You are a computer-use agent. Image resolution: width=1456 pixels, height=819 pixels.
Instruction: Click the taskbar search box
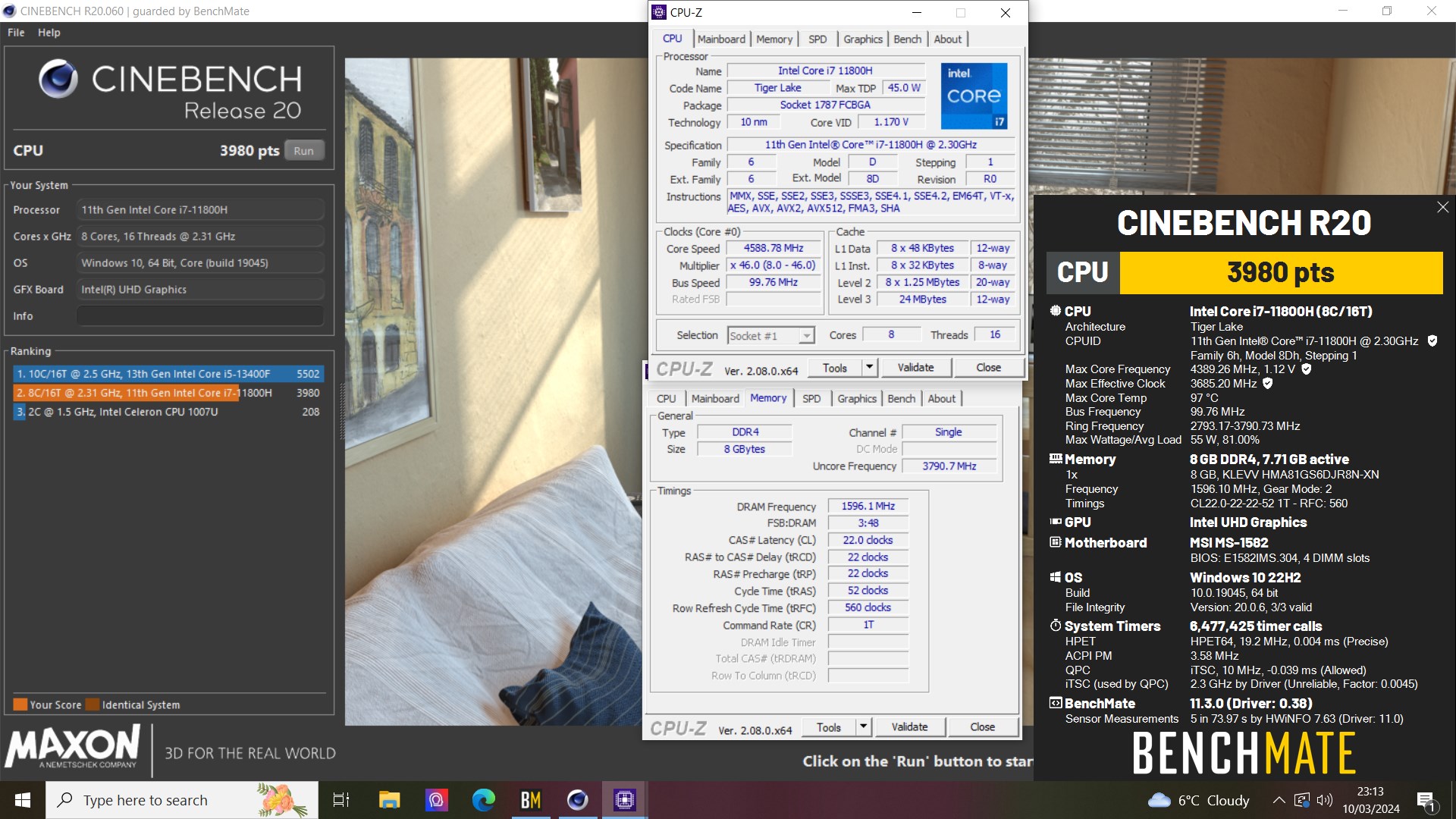(182, 800)
